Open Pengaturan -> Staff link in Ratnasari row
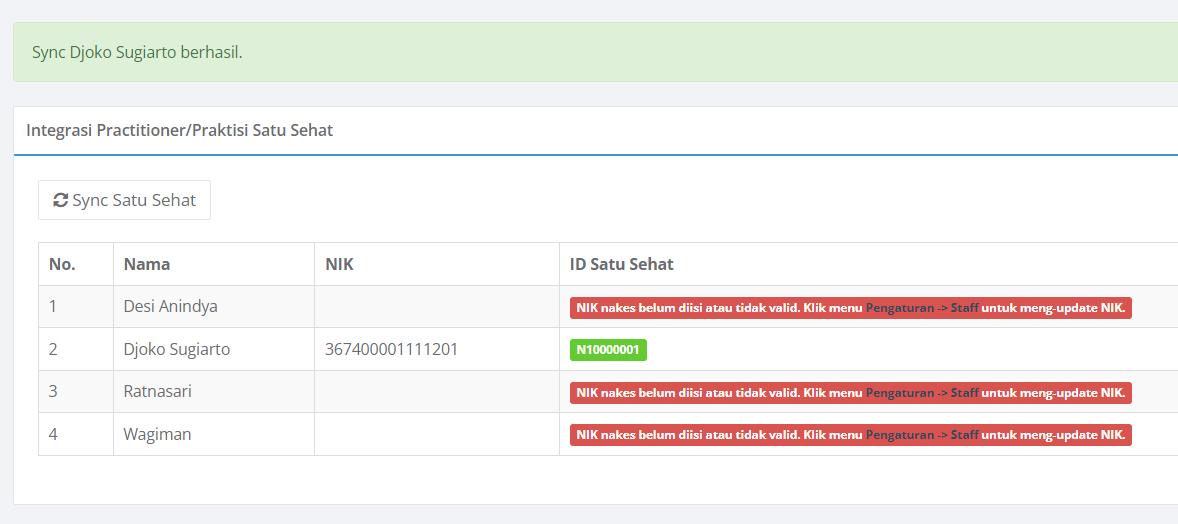1178x524 pixels. tap(923, 392)
